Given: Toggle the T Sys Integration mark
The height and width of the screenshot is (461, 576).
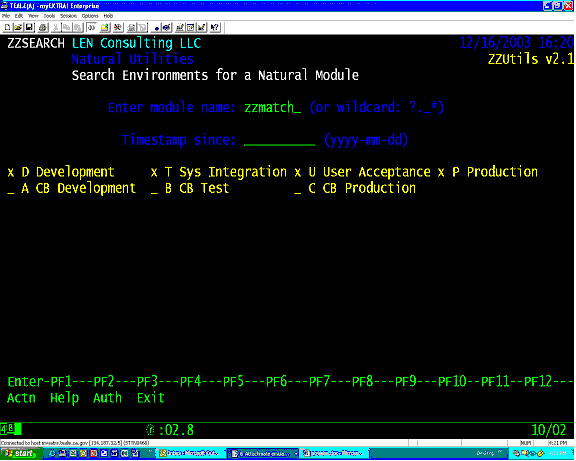Looking at the screenshot, I should tap(154, 172).
